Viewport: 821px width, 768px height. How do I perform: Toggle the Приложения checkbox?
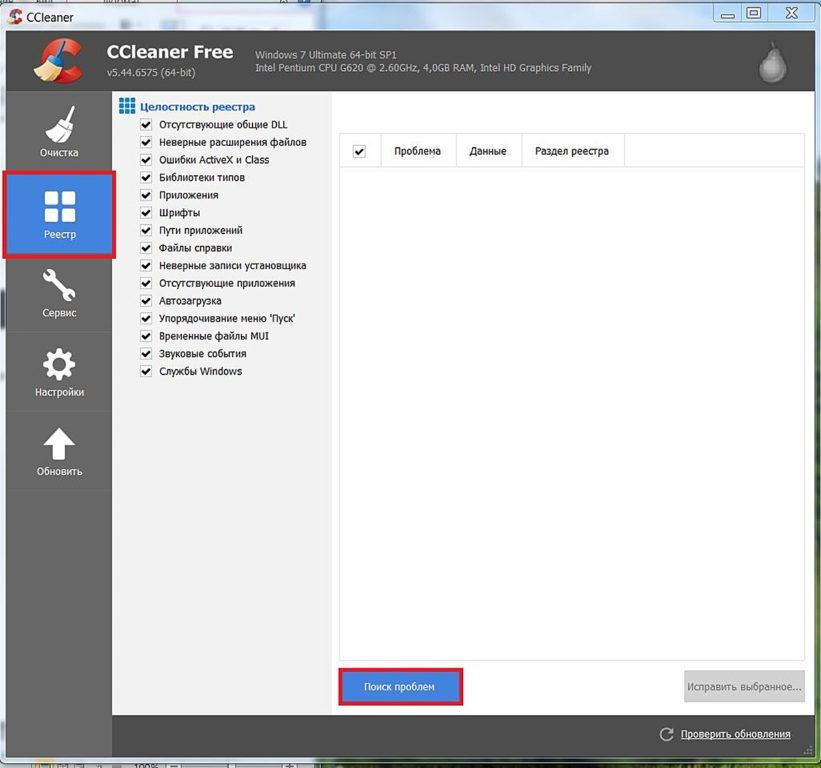pyautogui.click(x=146, y=195)
